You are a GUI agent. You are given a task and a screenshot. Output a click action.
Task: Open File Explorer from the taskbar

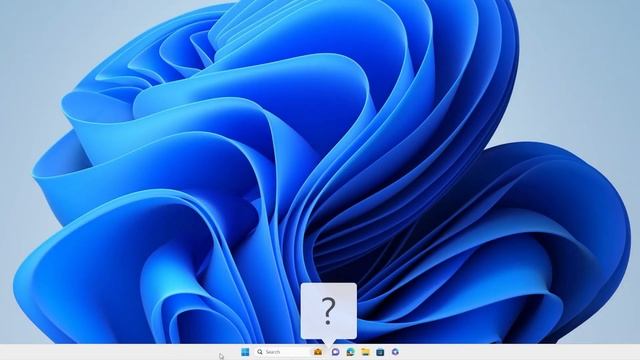pyautogui.click(x=365, y=352)
